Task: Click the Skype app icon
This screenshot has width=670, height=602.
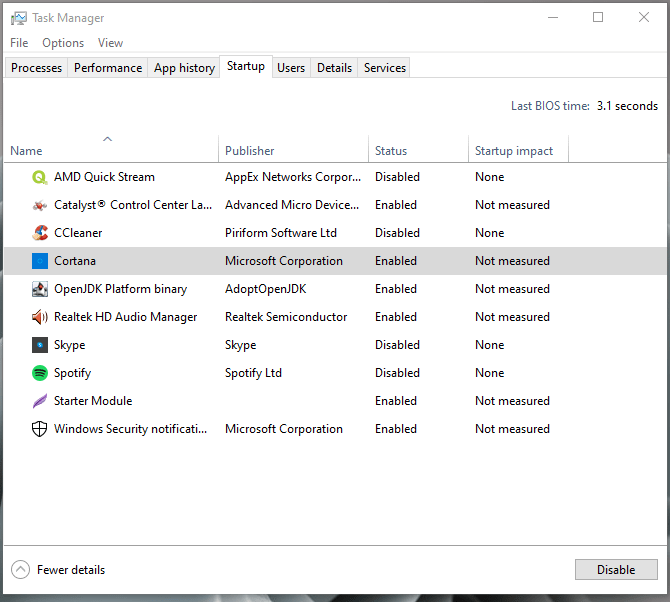Action: (x=40, y=345)
